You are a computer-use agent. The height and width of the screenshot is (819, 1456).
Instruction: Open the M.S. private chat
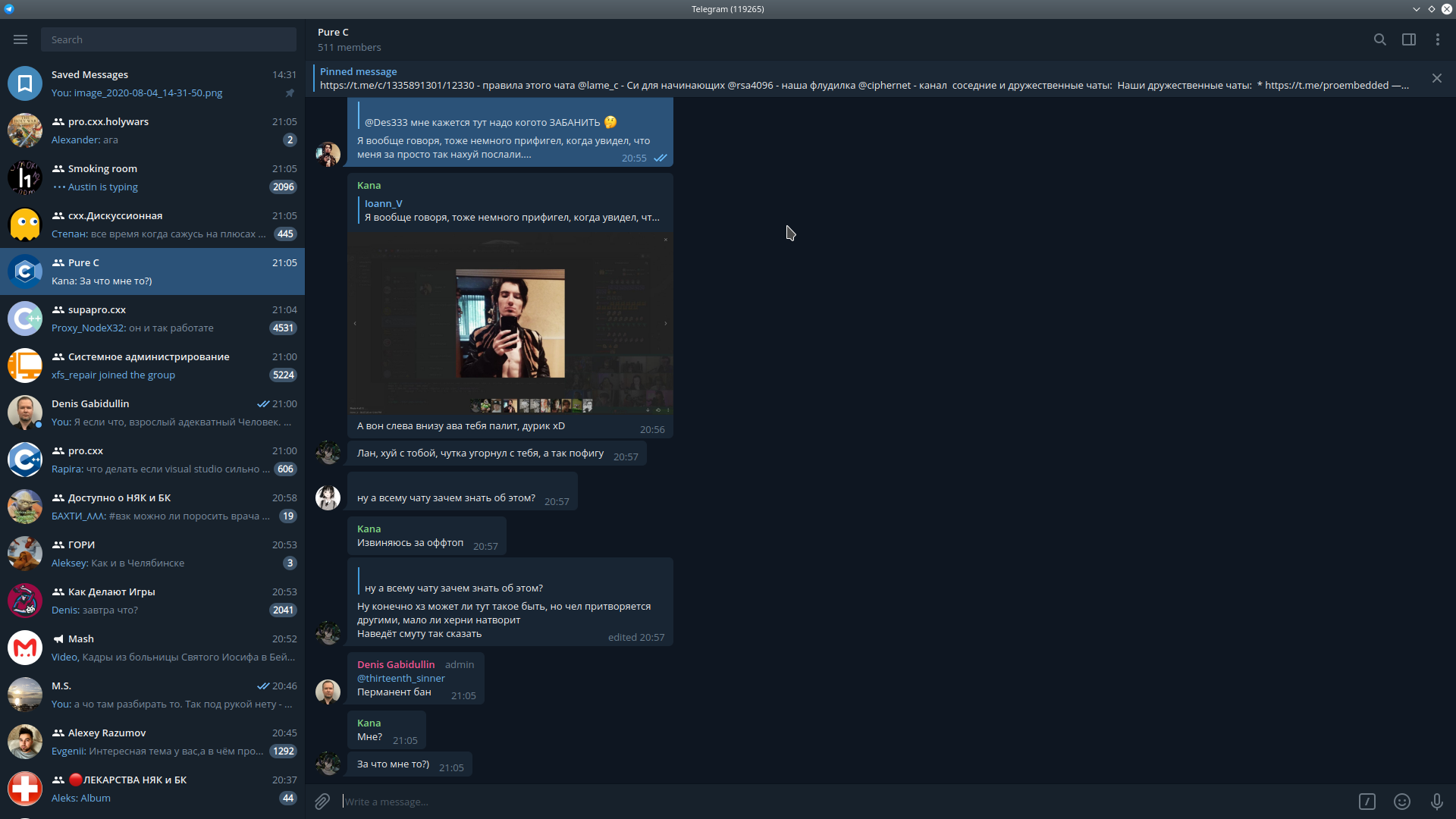[x=152, y=695]
